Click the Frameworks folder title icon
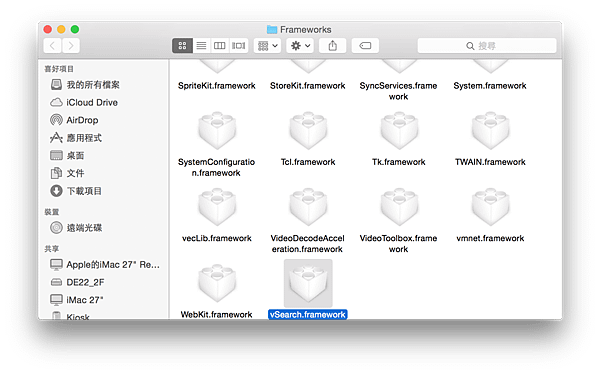The image size is (600, 374). pyautogui.click(x=272, y=29)
